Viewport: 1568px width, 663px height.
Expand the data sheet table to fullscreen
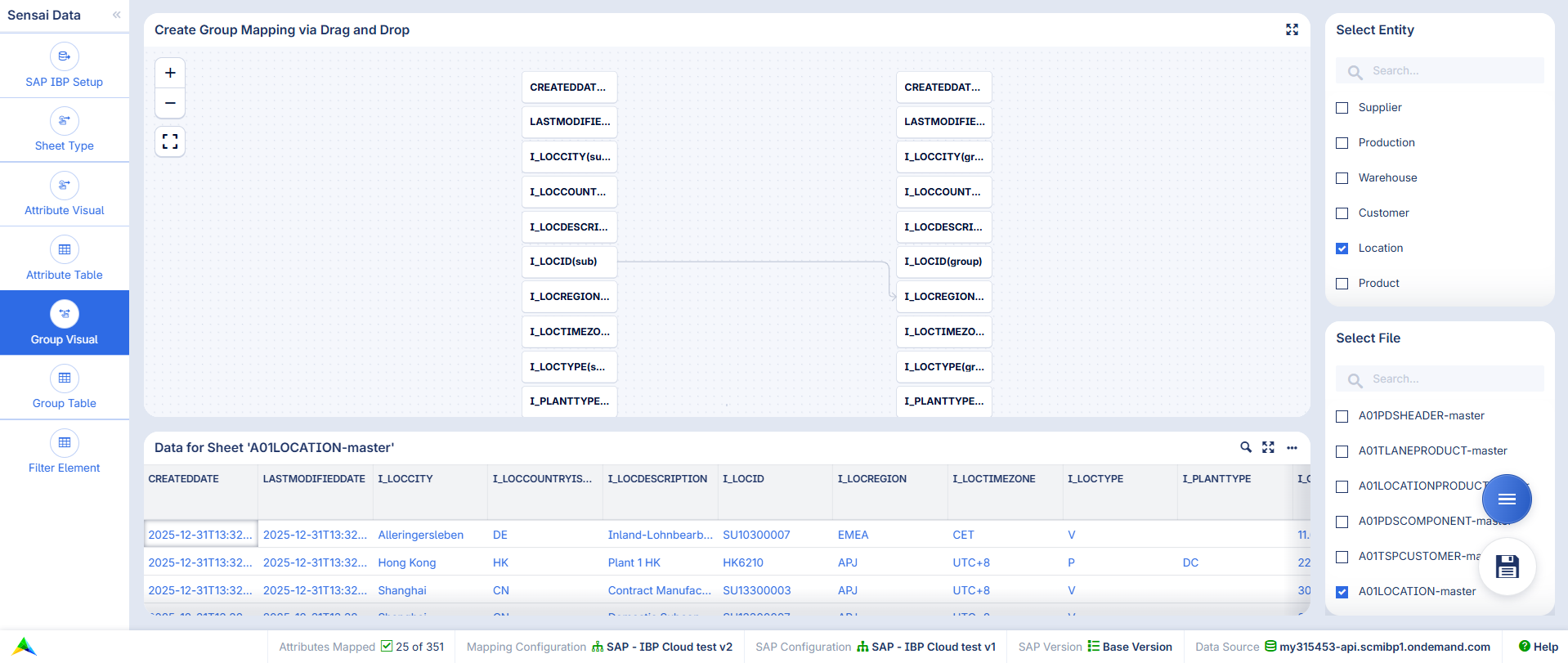(x=1268, y=447)
